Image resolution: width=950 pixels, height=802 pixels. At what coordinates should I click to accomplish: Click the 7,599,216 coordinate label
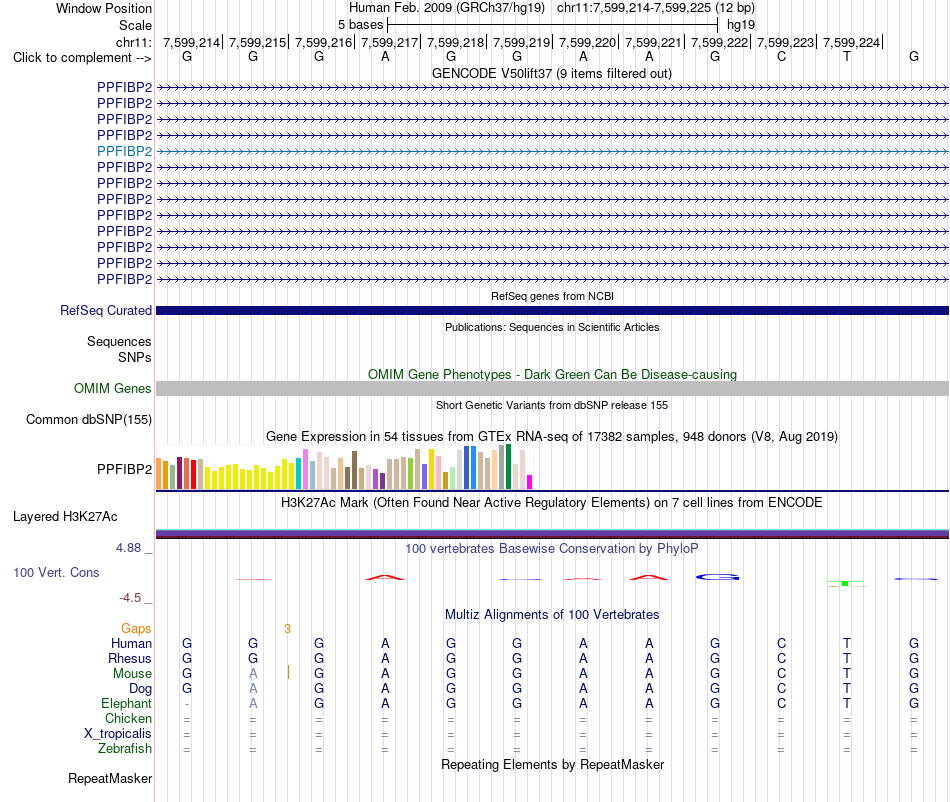[x=324, y=42]
